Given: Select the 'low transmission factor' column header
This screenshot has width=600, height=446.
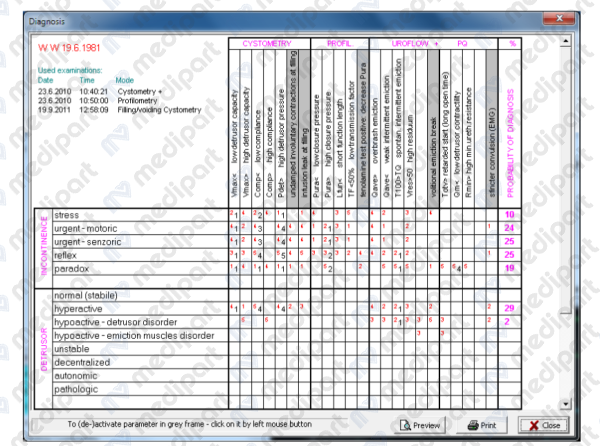Looking at the screenshot, I should [351, 129].
